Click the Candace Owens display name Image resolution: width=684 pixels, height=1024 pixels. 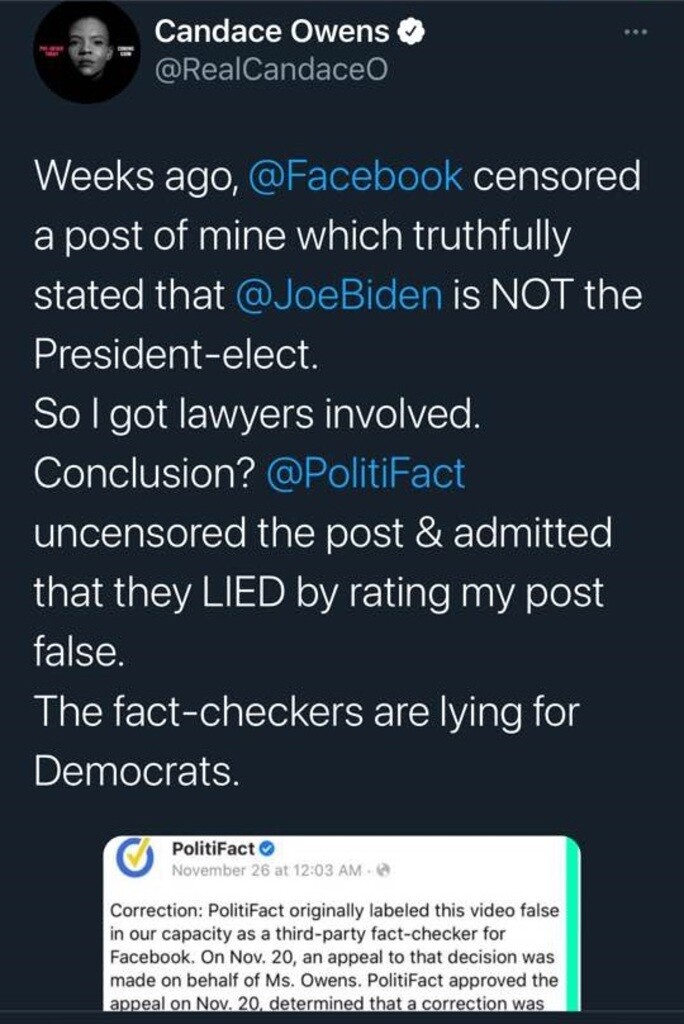(x=272, y=32)
